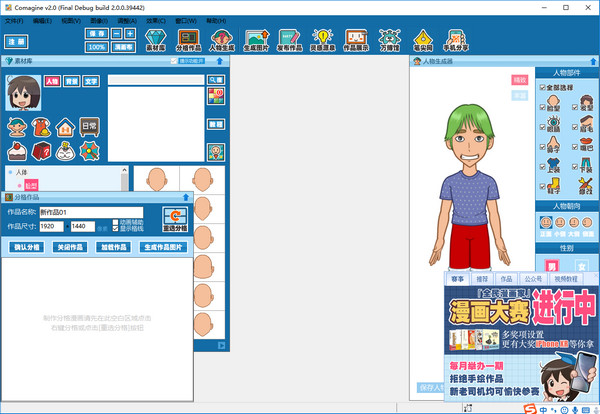
Task: Click the 生成图片 generate image icon
Action: pos(257,41)
